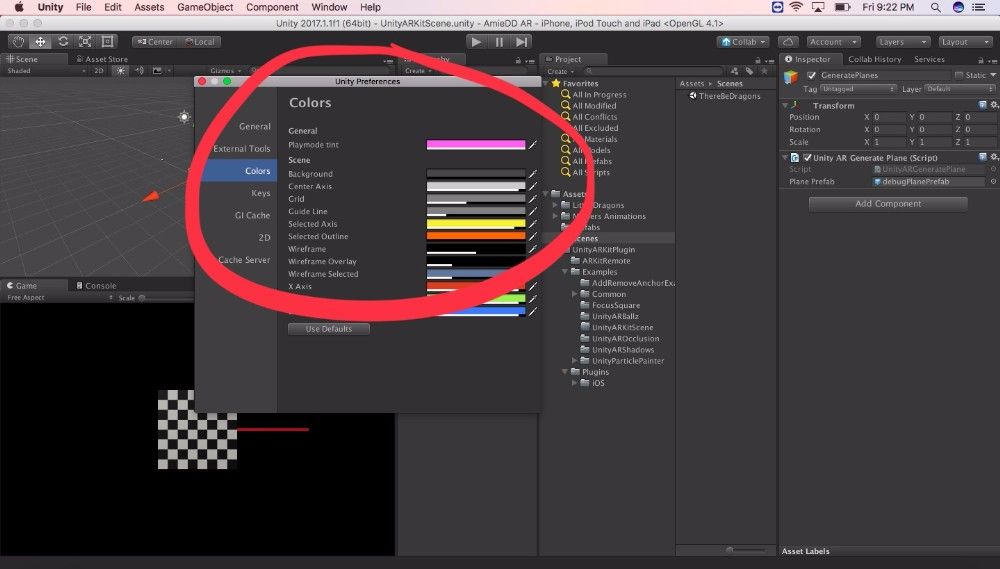Open the Create dropdown in Project panel

(561, 71)
